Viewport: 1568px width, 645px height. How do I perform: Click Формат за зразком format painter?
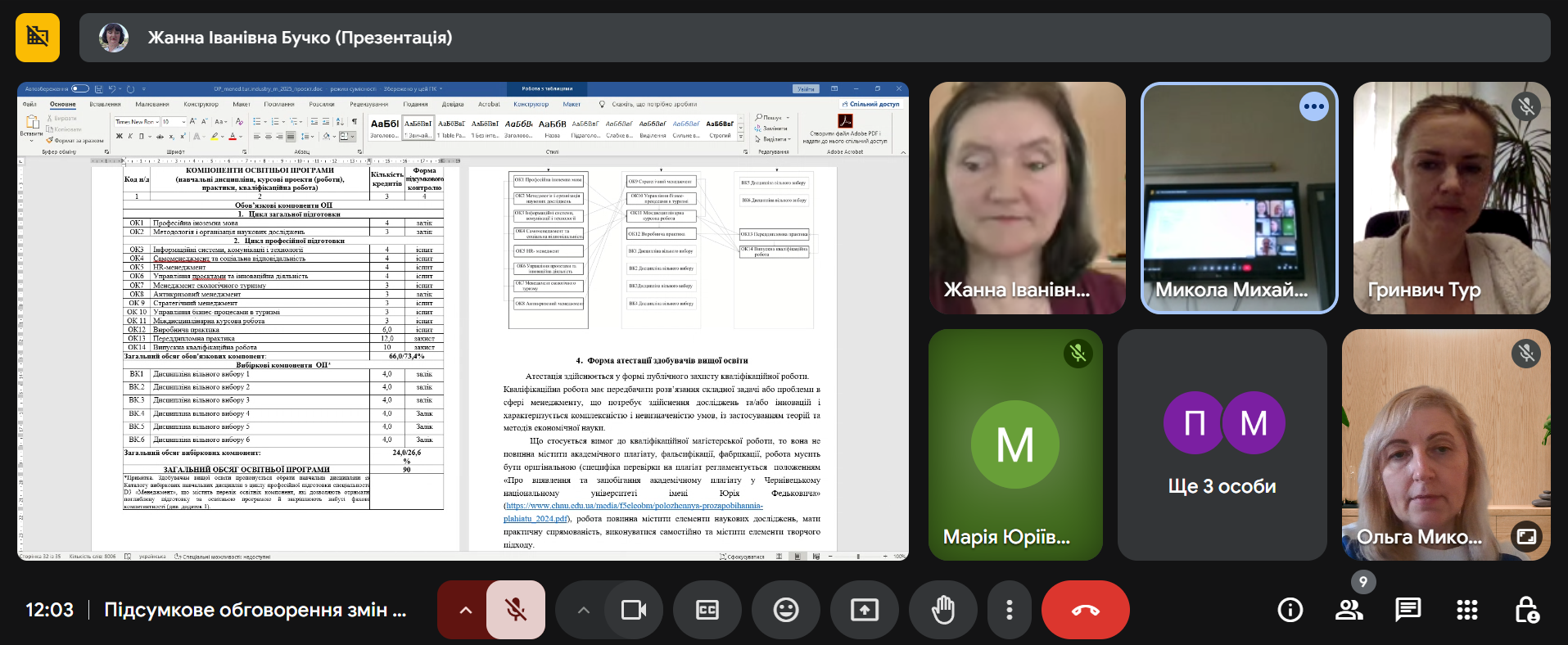75,141
